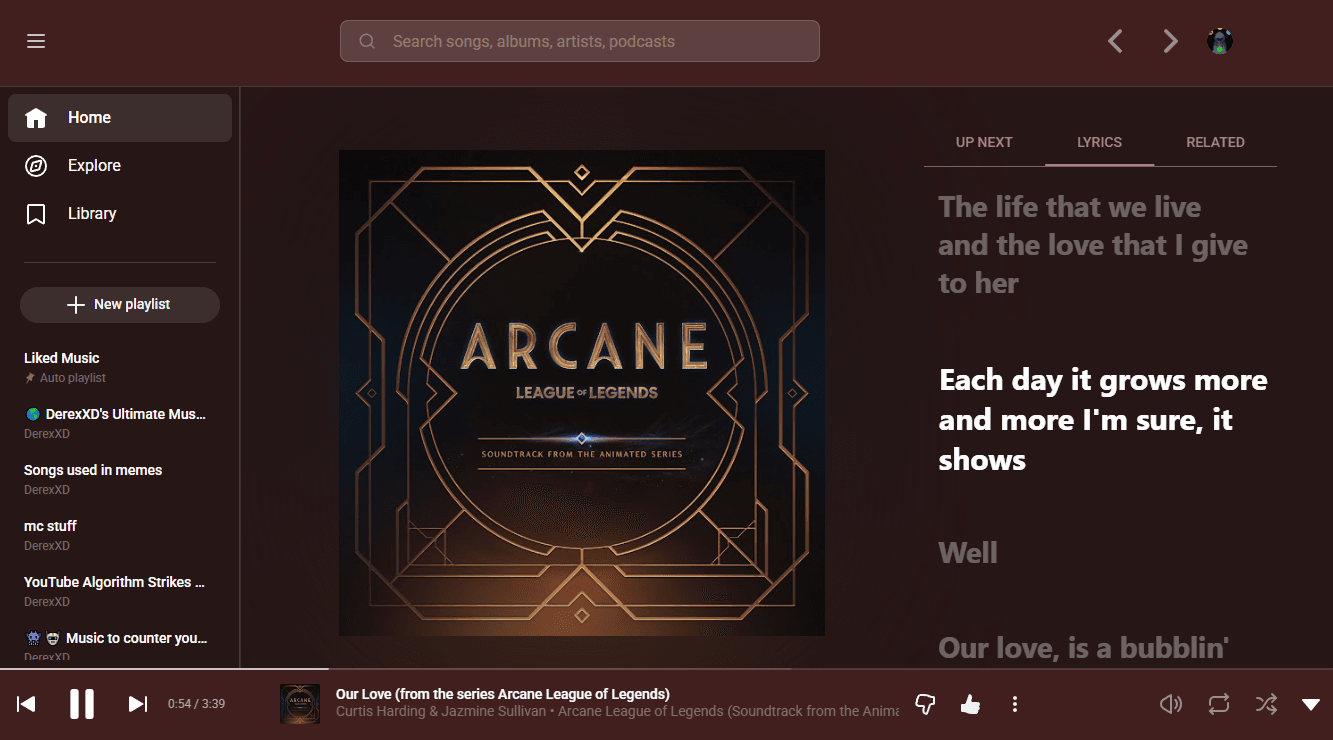This screenshot has width=1333, height=740.
Task: Create a new playlist
Action: point(119,304)
